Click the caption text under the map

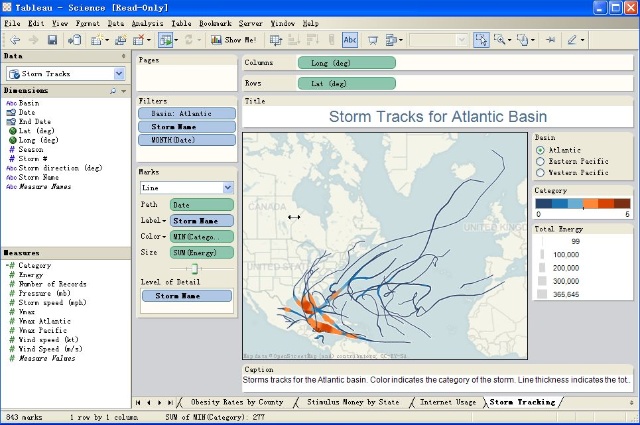click(x=436, y=380)
